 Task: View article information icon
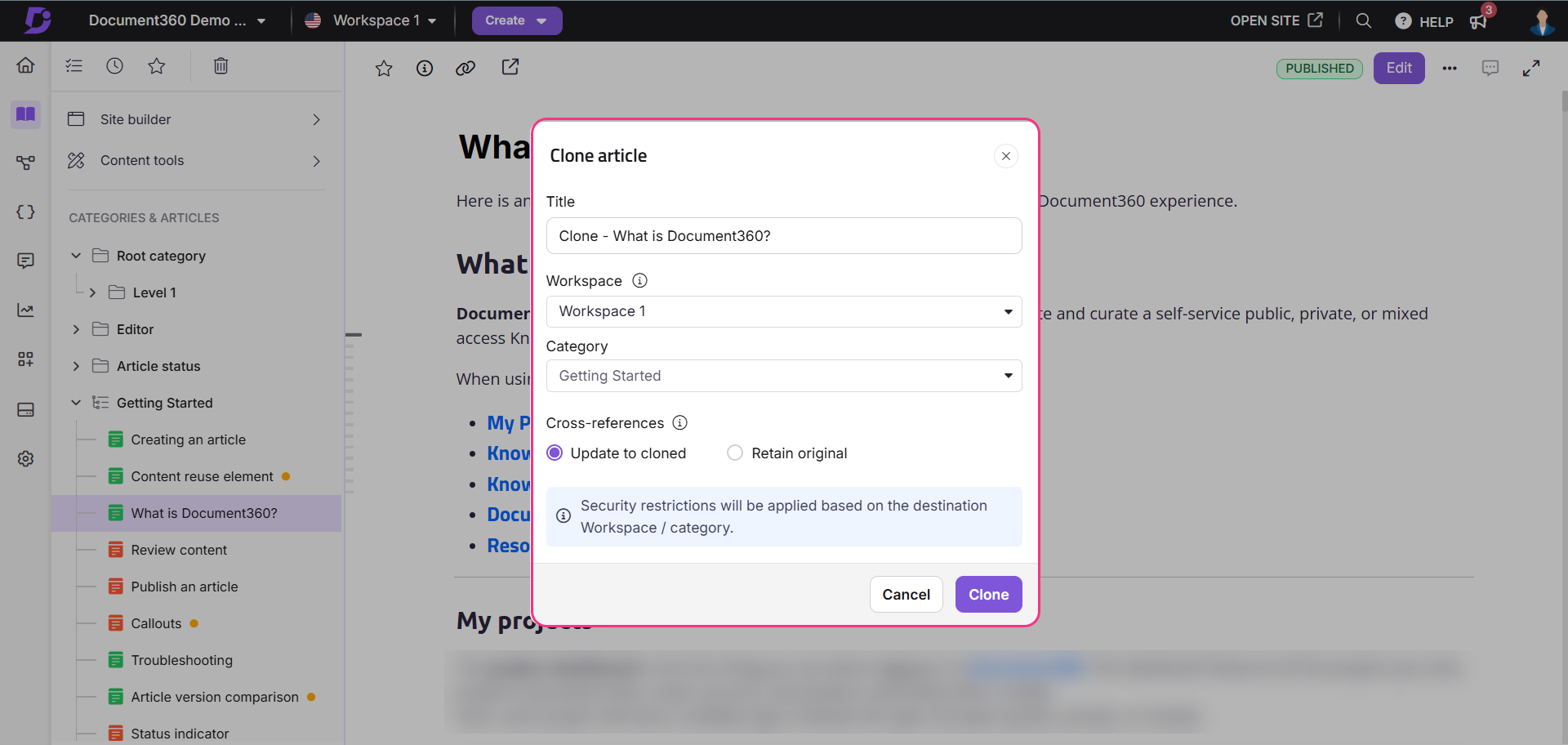[x=425, y=69]
